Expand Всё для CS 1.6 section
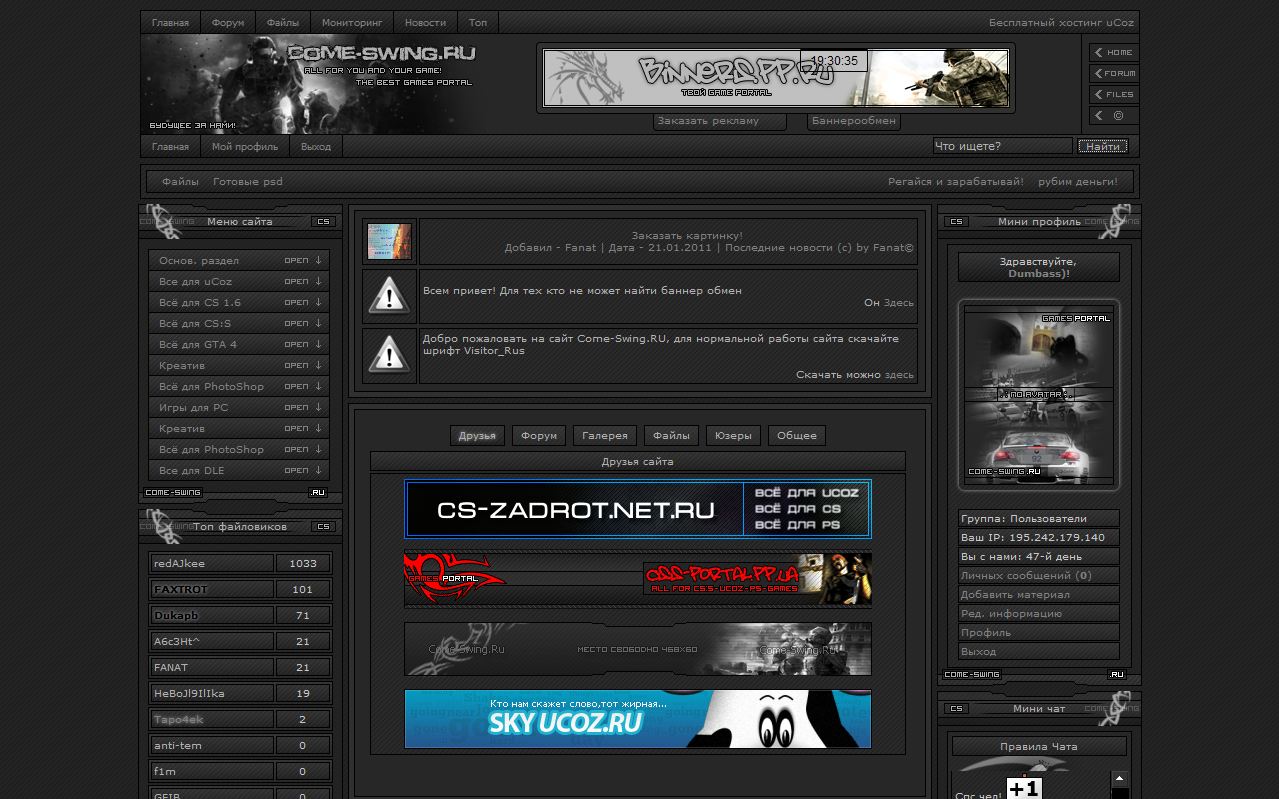This screenshot has height=799, width=1279. (x=238, y=303)
